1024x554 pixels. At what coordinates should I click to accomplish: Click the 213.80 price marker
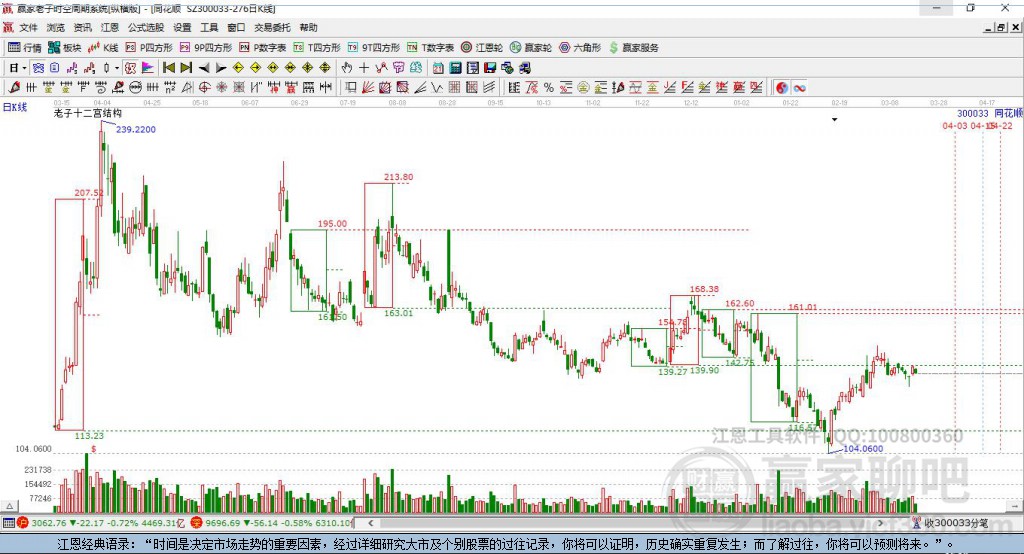(398, 177)
